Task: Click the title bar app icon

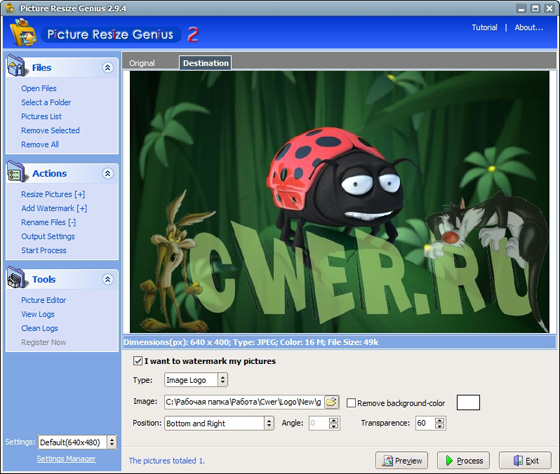Action: (10, 8)
